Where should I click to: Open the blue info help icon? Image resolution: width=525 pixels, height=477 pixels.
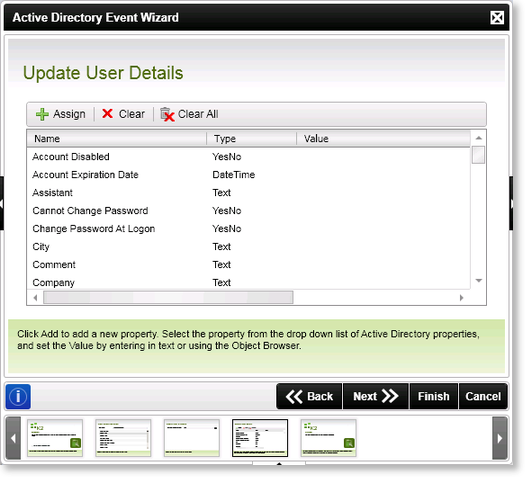[18, 397]
